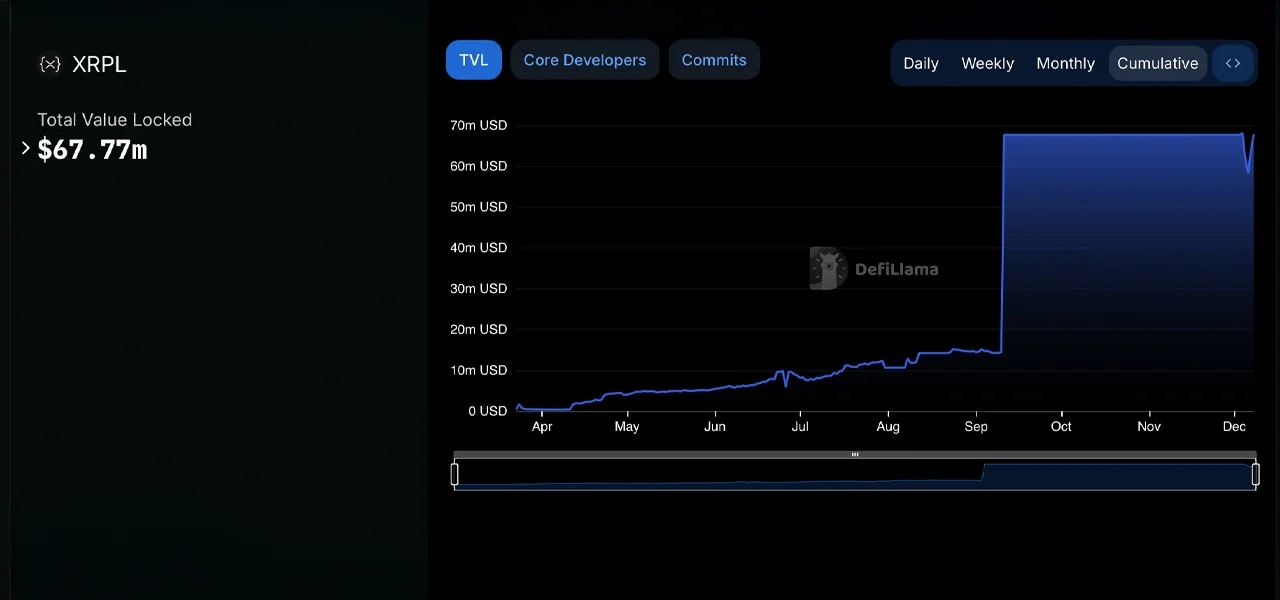Screen dimensions: 1280x600
Task: Click the XRPL chain logo icon
Action: click(50, 64)
